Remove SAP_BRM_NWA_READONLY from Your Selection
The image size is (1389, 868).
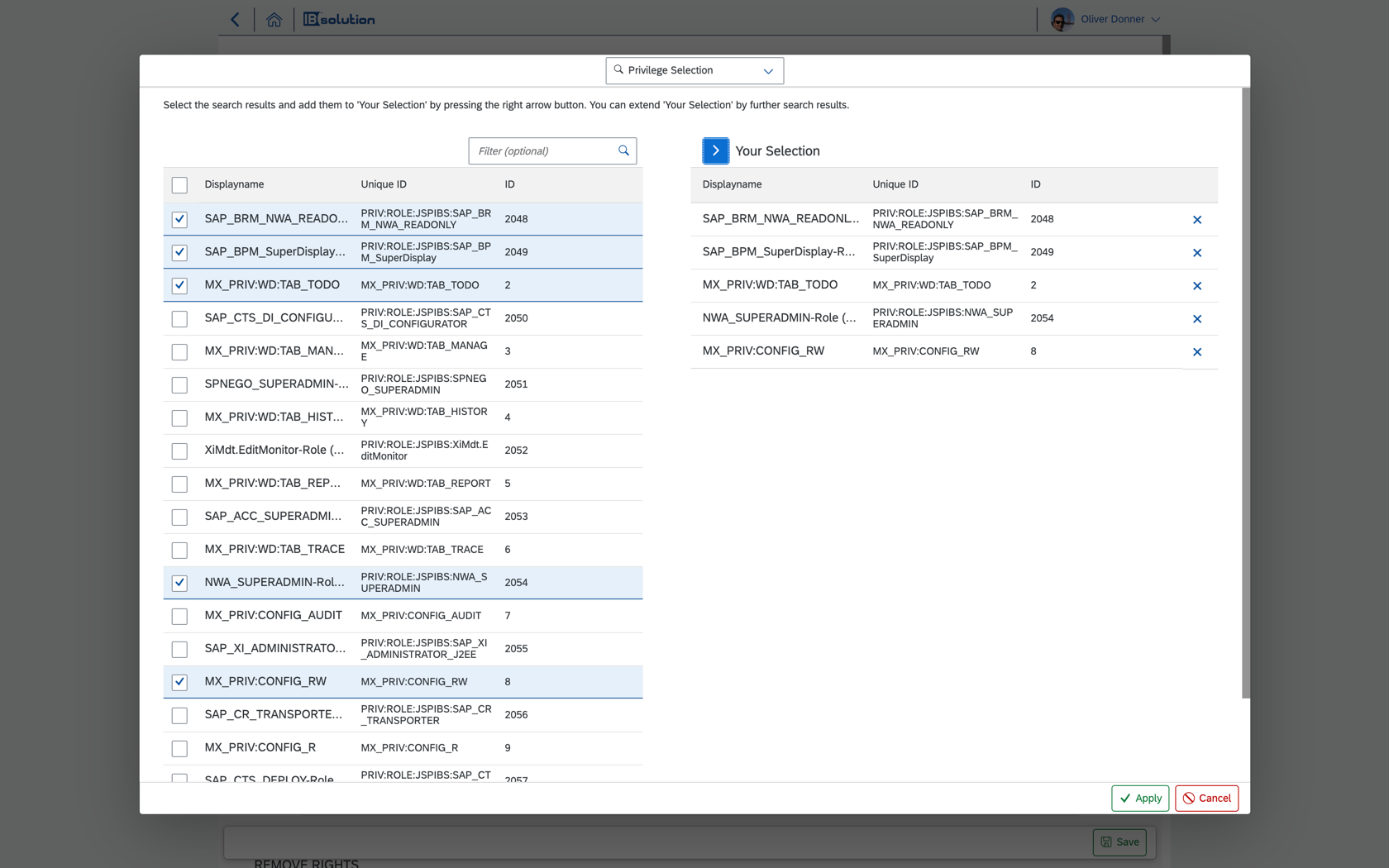click(x=1196, y=219)
